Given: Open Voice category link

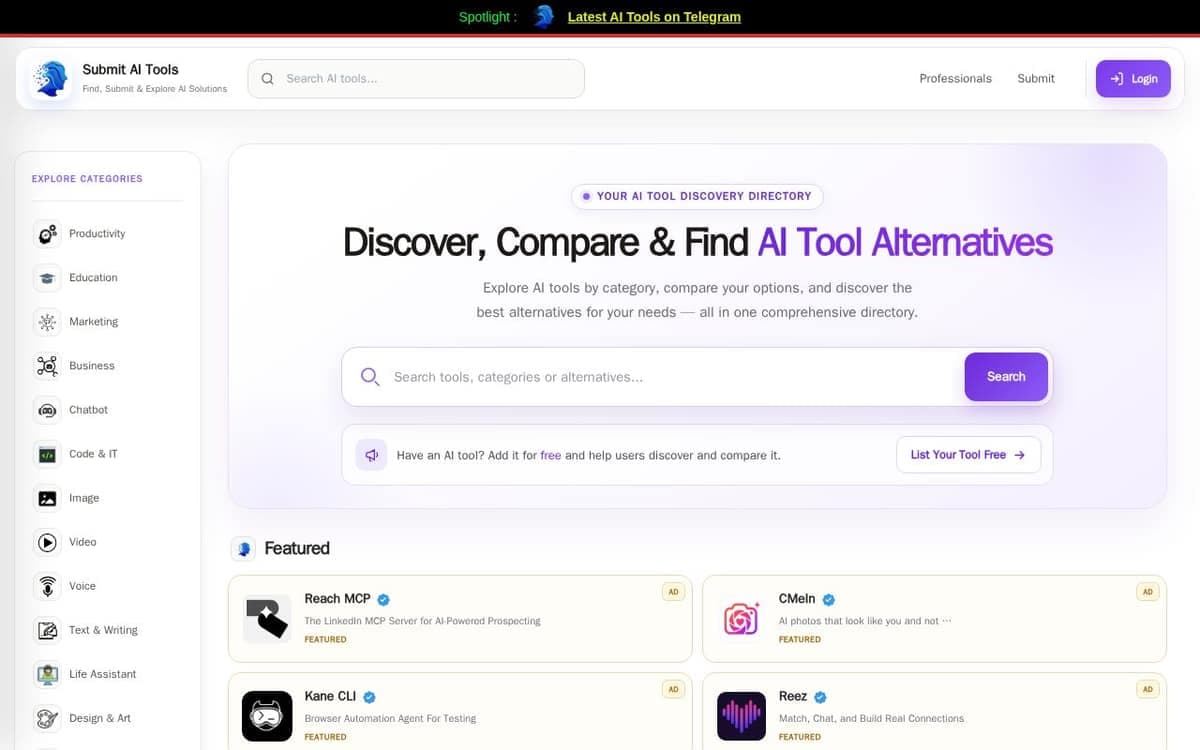Looking at the screenshot, I should (82, 586).
